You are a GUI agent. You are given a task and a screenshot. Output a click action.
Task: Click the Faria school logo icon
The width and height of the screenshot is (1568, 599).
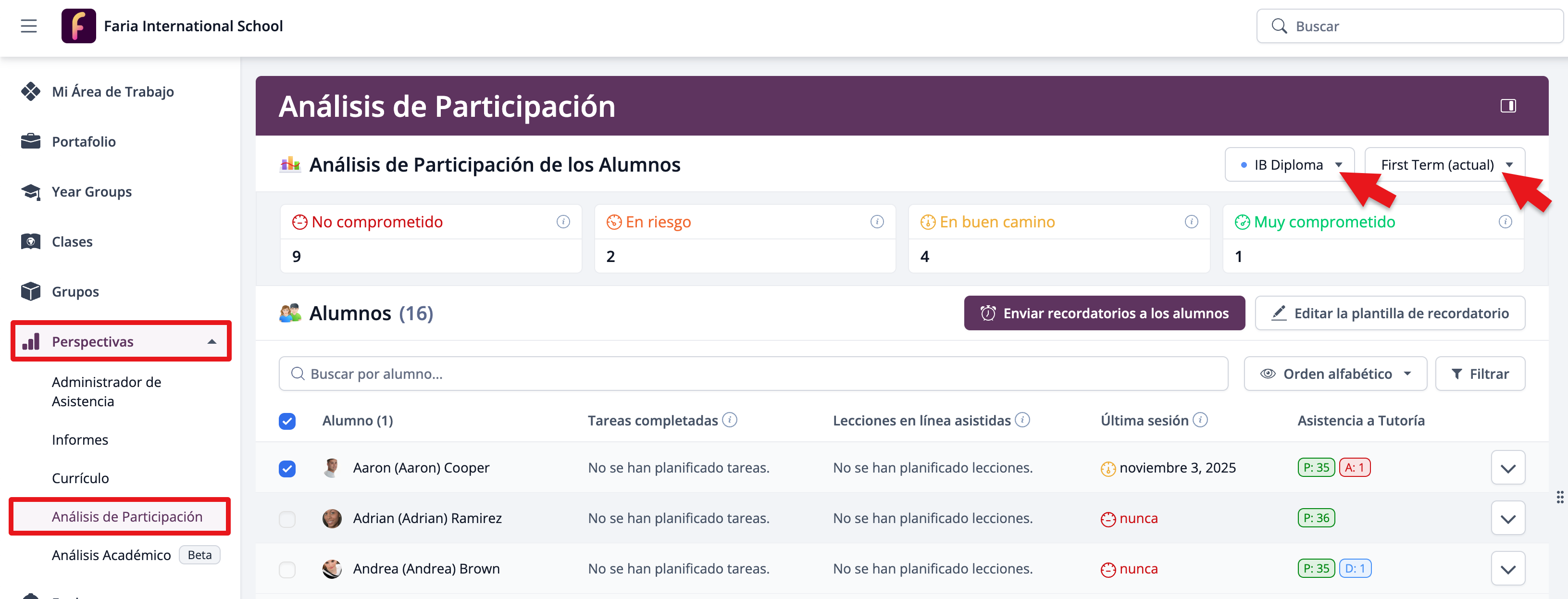click(78, 26)
